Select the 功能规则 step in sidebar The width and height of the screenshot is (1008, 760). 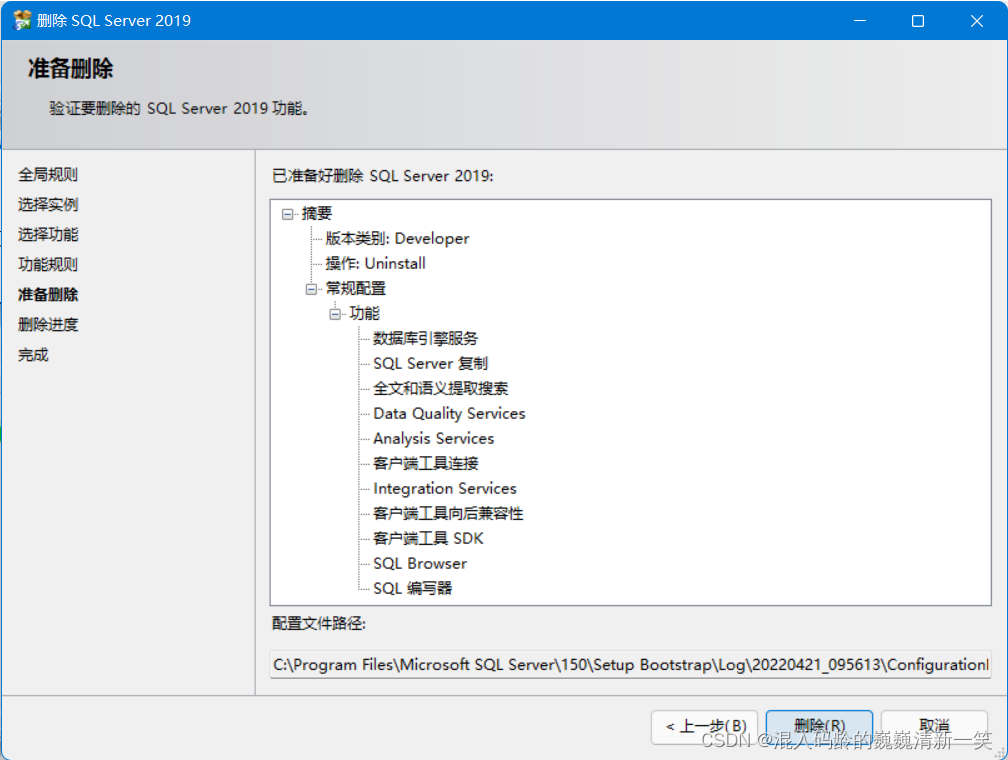(x=48, y=264)
